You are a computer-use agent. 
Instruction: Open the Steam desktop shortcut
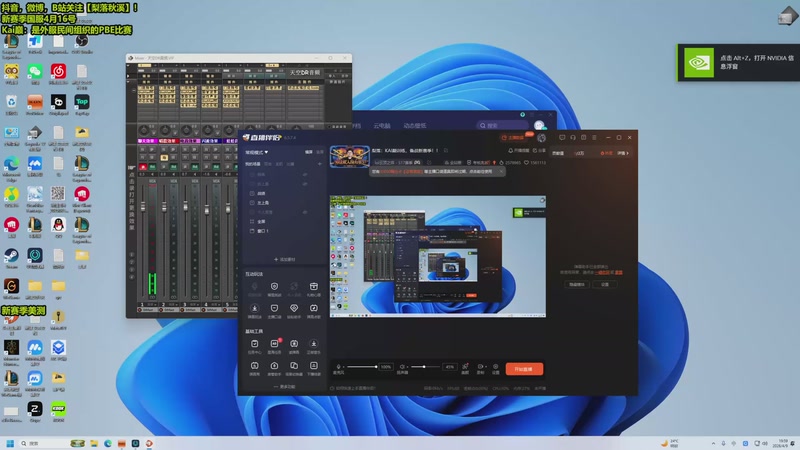11,255
